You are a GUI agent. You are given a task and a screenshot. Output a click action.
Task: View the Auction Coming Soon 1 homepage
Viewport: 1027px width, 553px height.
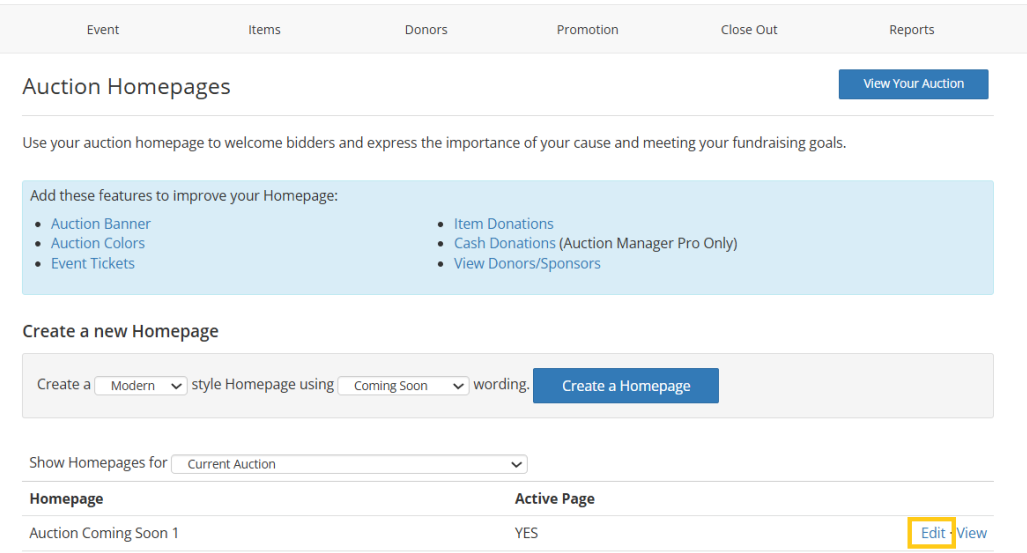coord(971,533)
